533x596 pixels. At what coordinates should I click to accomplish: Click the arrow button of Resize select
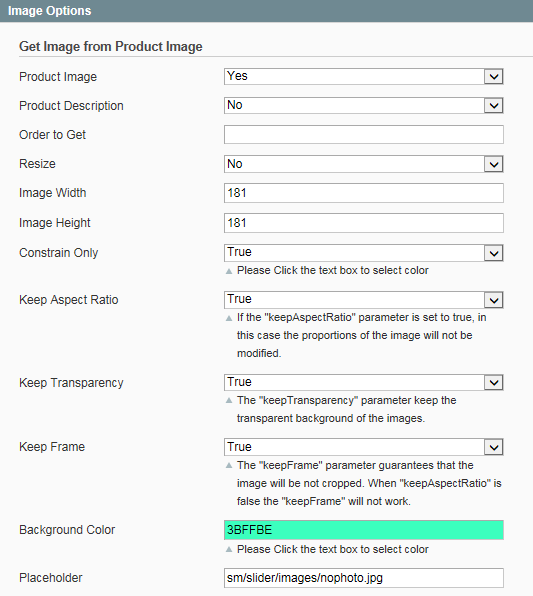(493, 164)
